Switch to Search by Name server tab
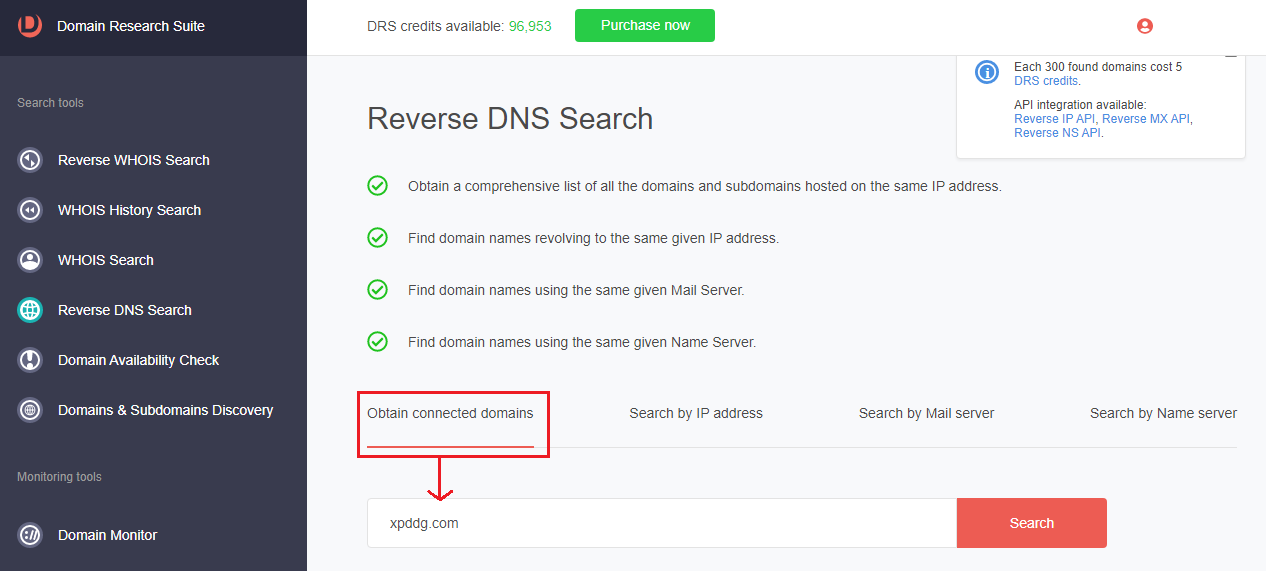 point(1163,413)
